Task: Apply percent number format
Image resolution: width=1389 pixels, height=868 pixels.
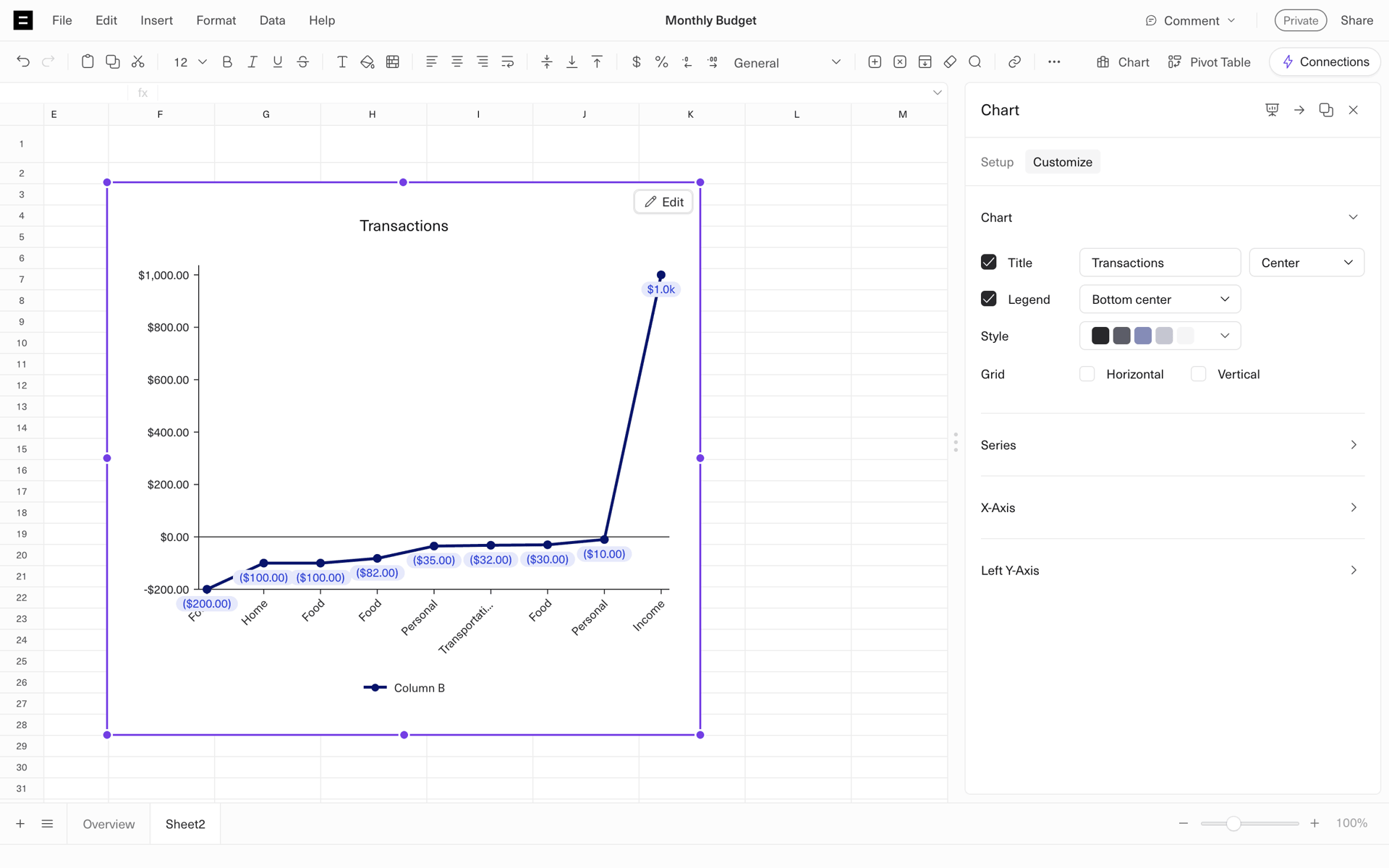Action: tap(662, 62)
